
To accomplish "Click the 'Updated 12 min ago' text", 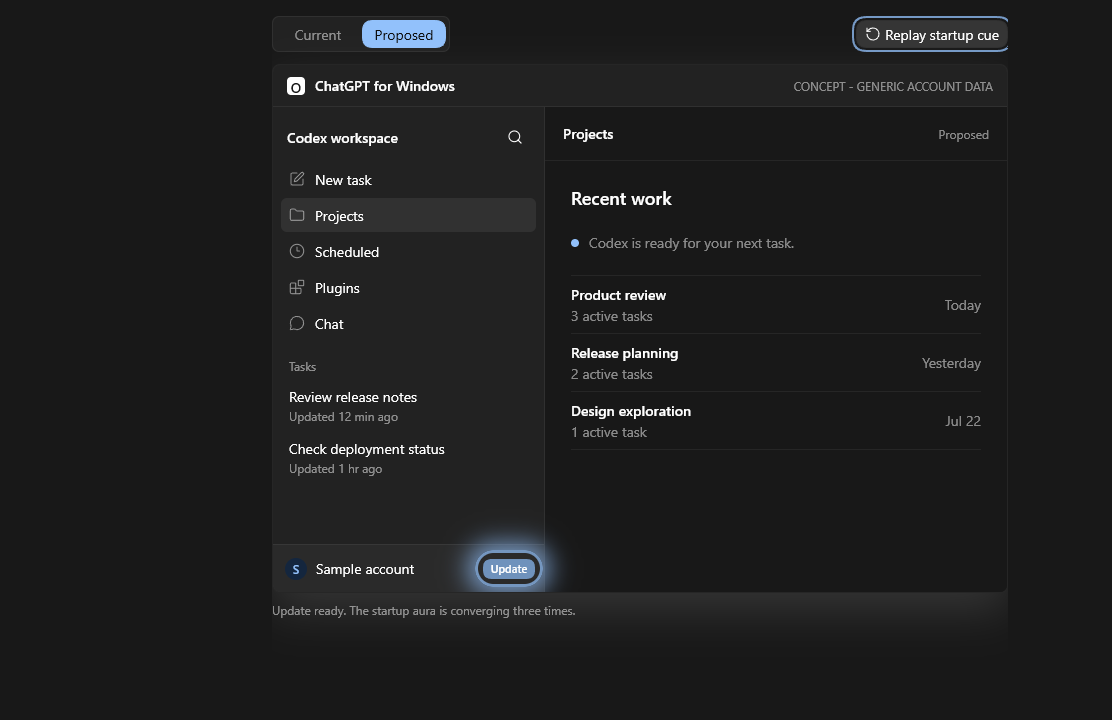I will point(343,417).
